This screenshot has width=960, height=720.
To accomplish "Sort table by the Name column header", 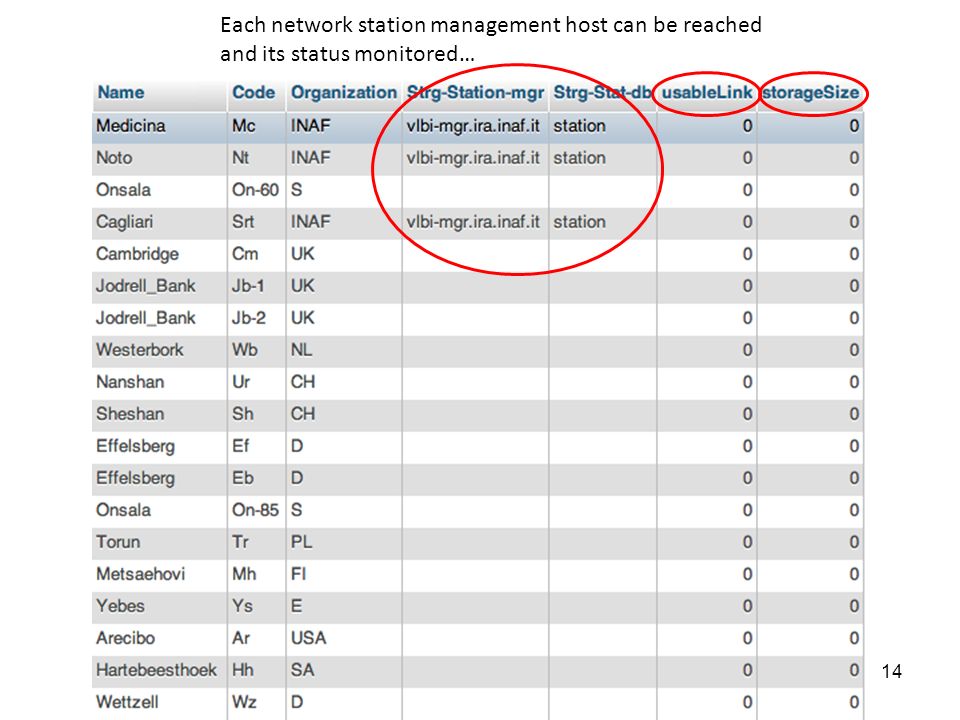I will point(121,92).
